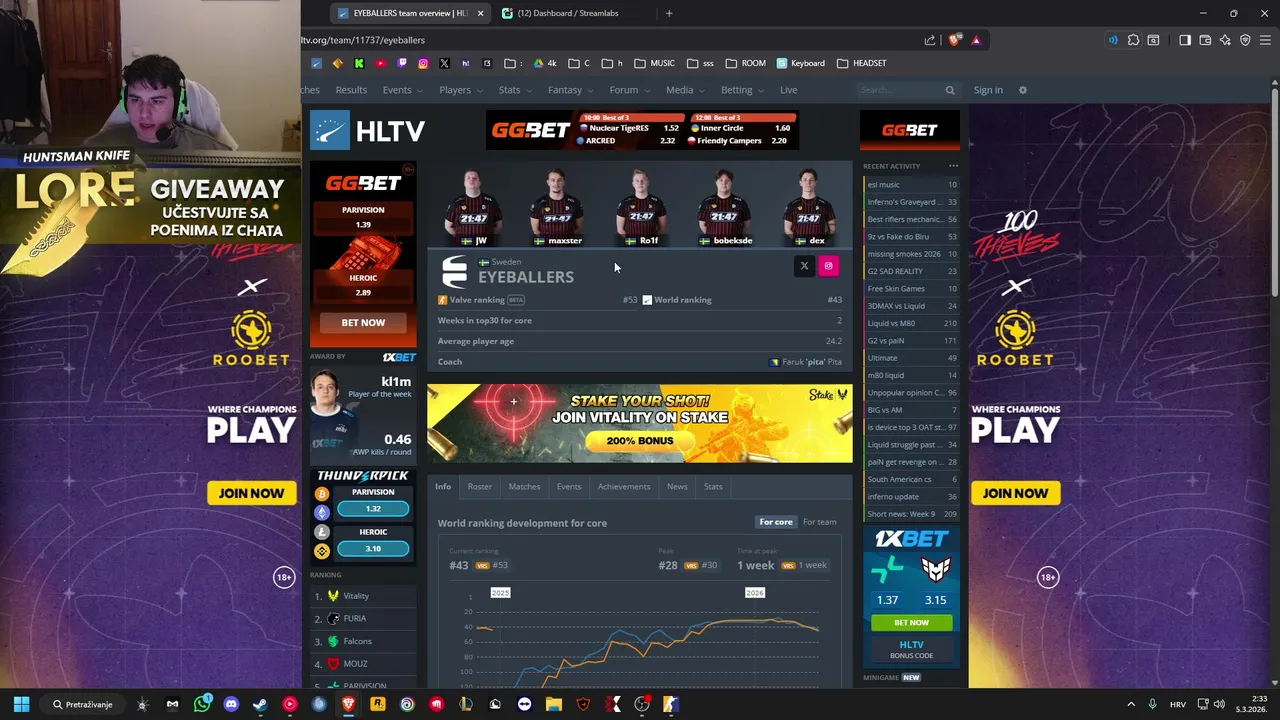
Task: Click the Sign in link
Action: pos(988,90)
